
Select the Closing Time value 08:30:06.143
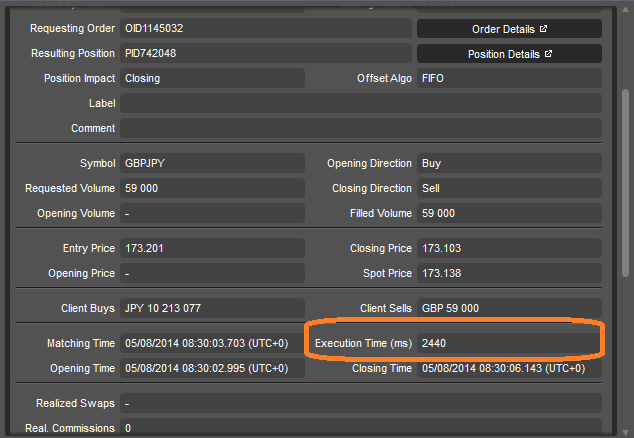click(x=509, y=368)
